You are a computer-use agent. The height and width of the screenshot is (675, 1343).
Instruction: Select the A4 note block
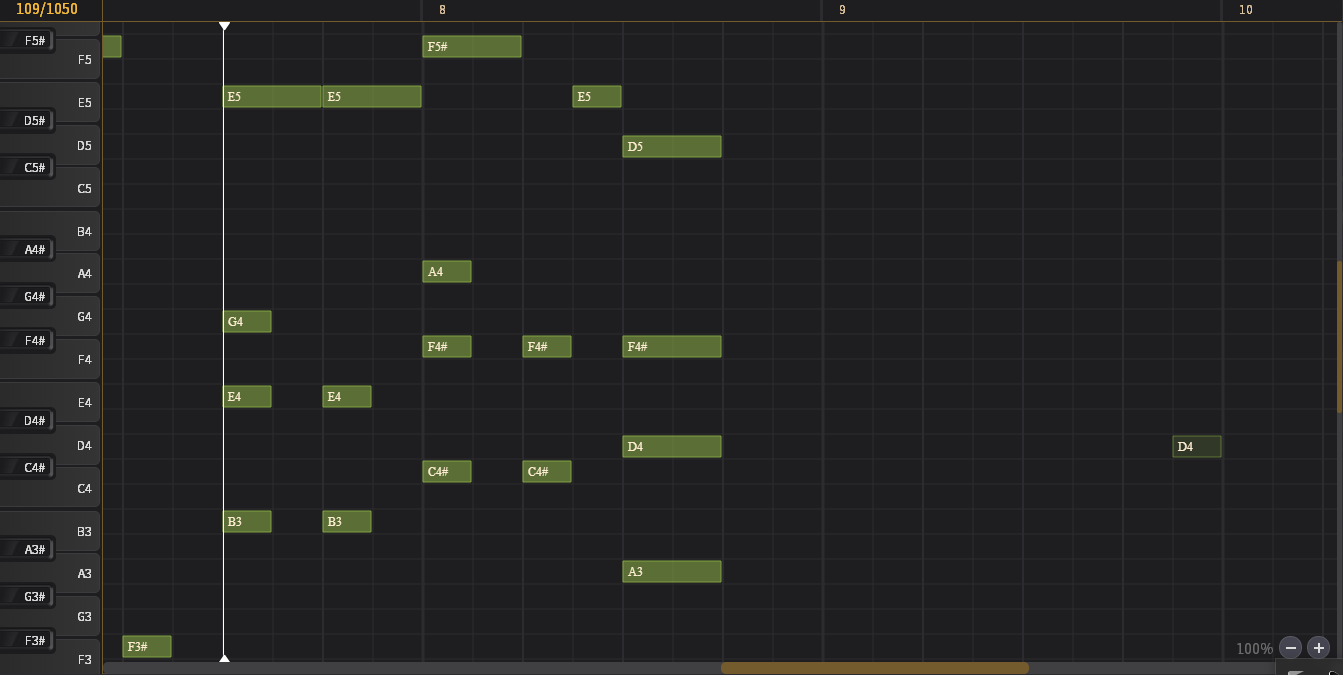point(446,272)
